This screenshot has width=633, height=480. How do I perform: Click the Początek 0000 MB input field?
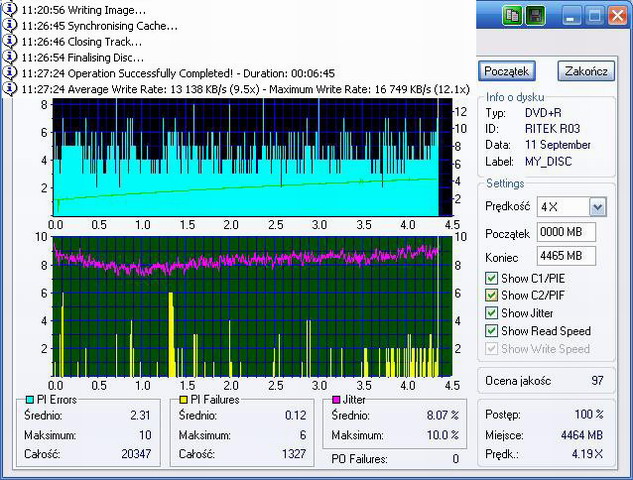click(x=566, y=232)
